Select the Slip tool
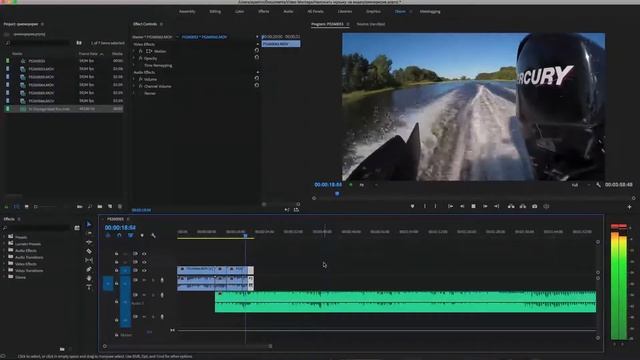 pos(89,260)
